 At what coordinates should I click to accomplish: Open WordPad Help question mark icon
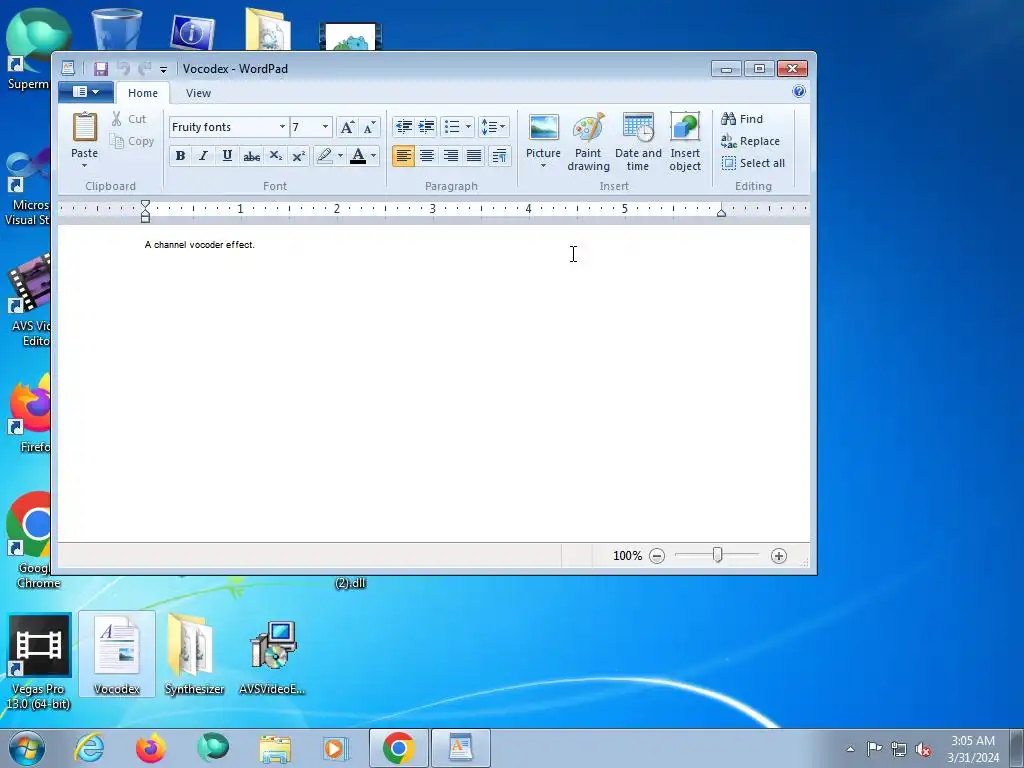(x=798, y=91)
